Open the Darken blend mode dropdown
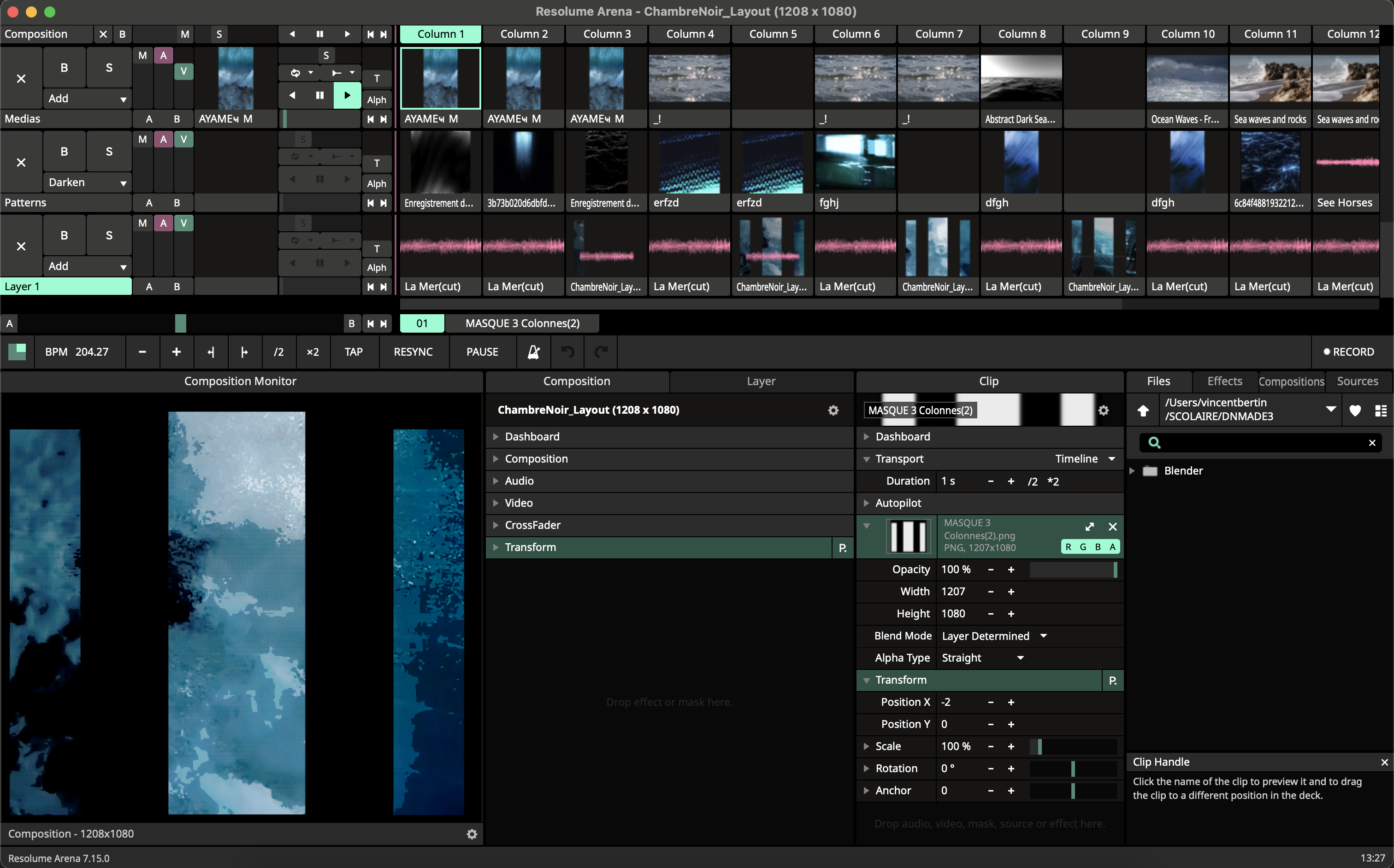 (x=87, y=182)
